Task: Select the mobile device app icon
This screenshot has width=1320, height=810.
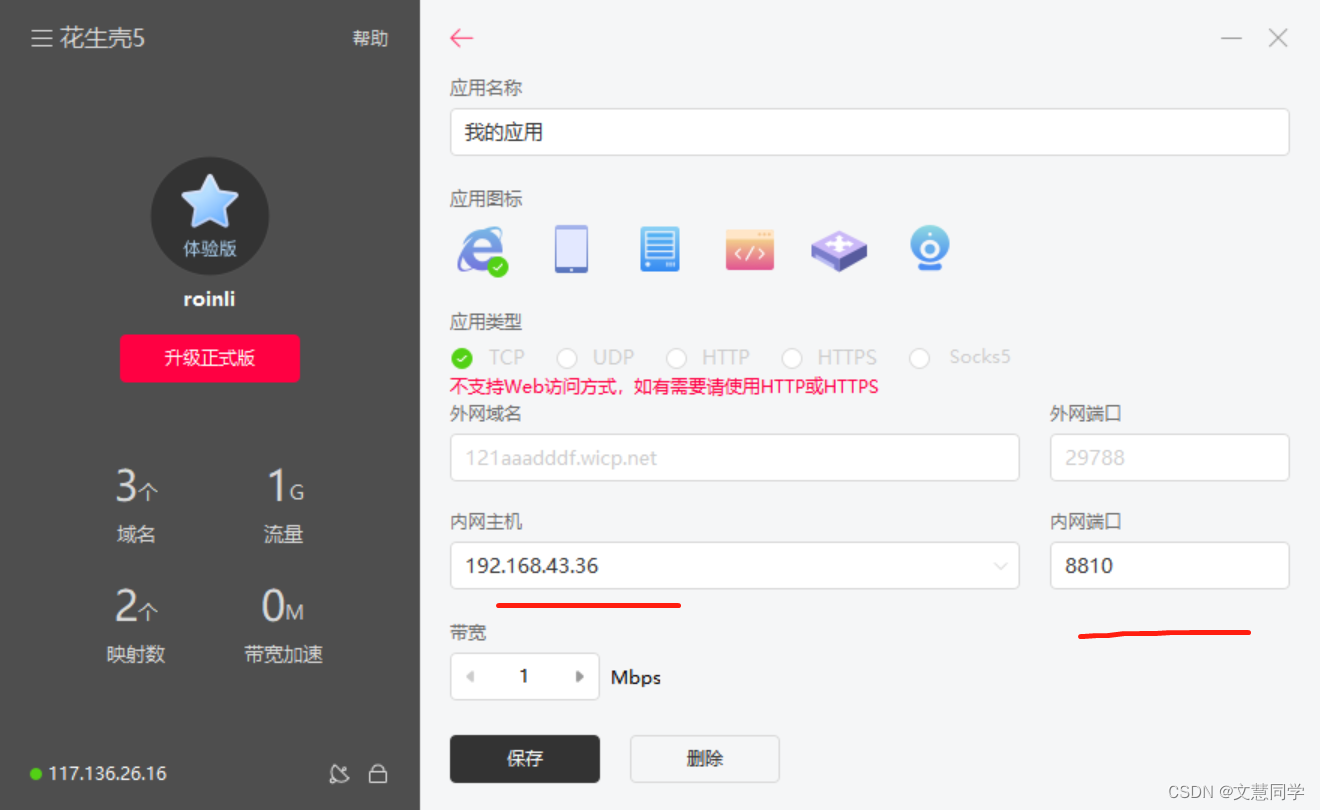Action: click(x=571, y=249)
